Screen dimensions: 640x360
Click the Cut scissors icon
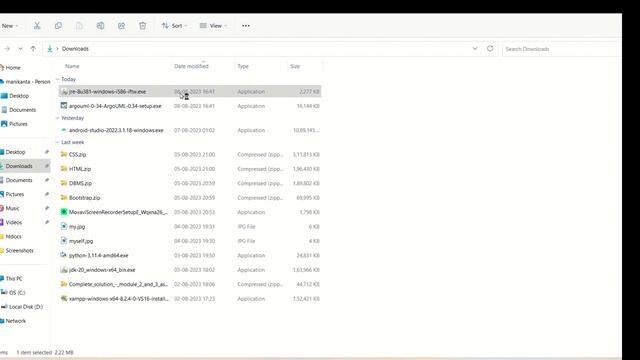tap(37, 26)
